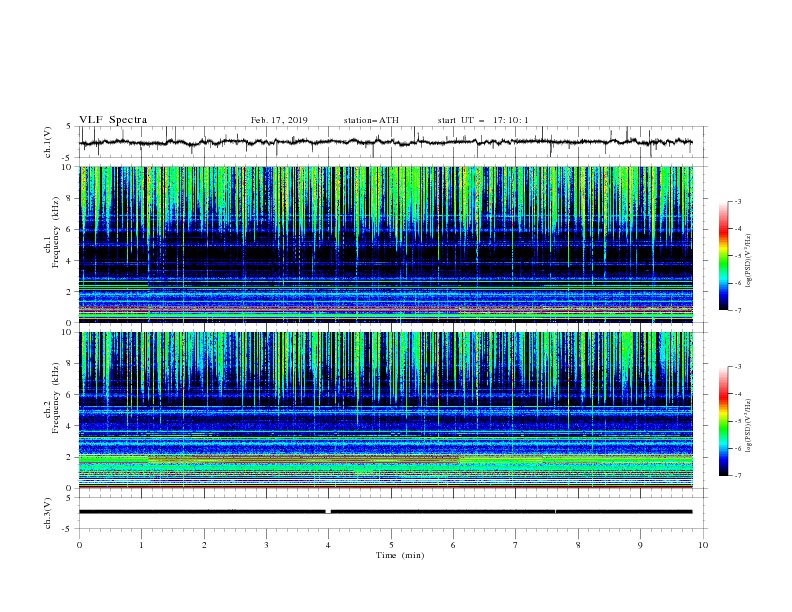
Task: Click the "1" tick on the time axis
Action: click(x=141, y=545)
